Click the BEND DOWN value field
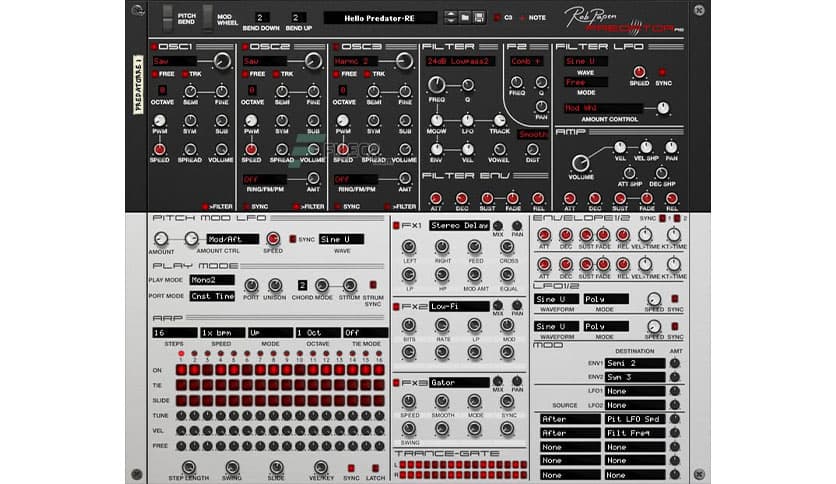Image resolution: width=836 pixels, height=484 pixels. (x=261, y=18)
